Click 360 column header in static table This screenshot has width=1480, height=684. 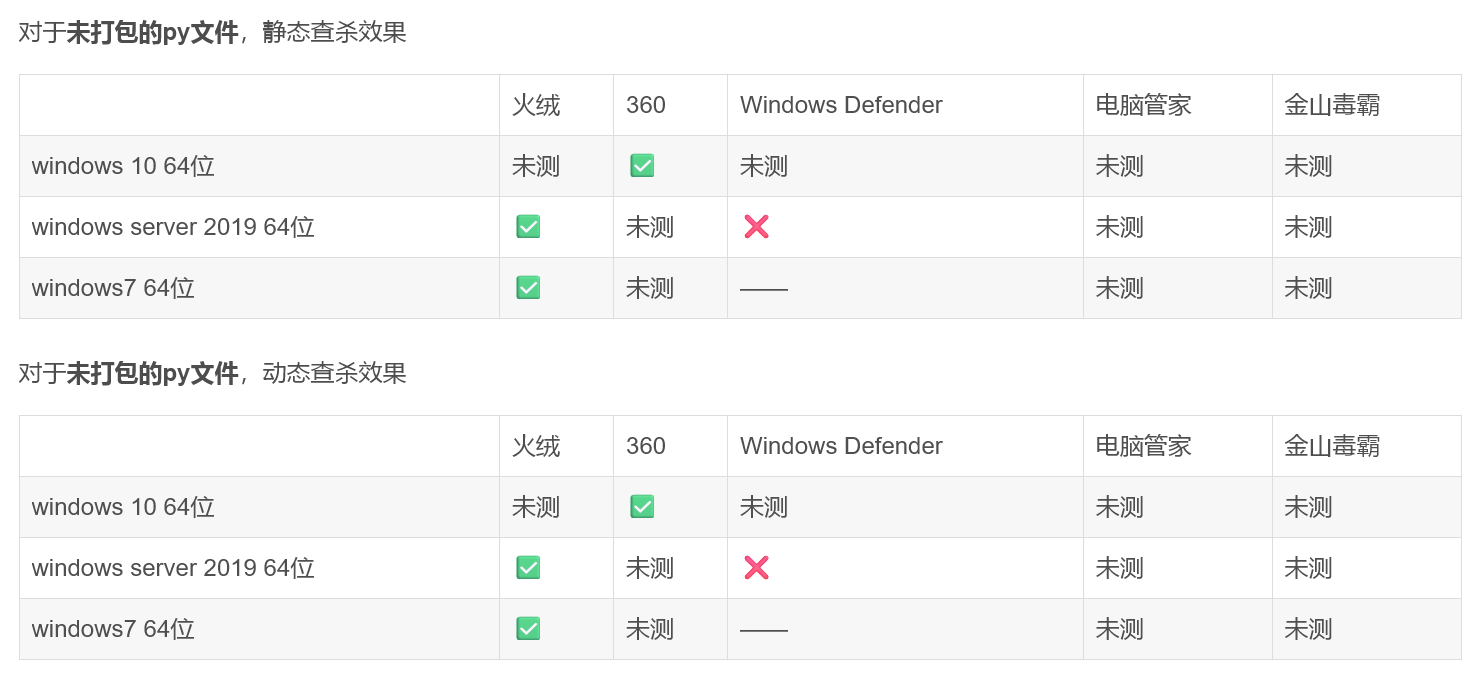click(646, 105)
